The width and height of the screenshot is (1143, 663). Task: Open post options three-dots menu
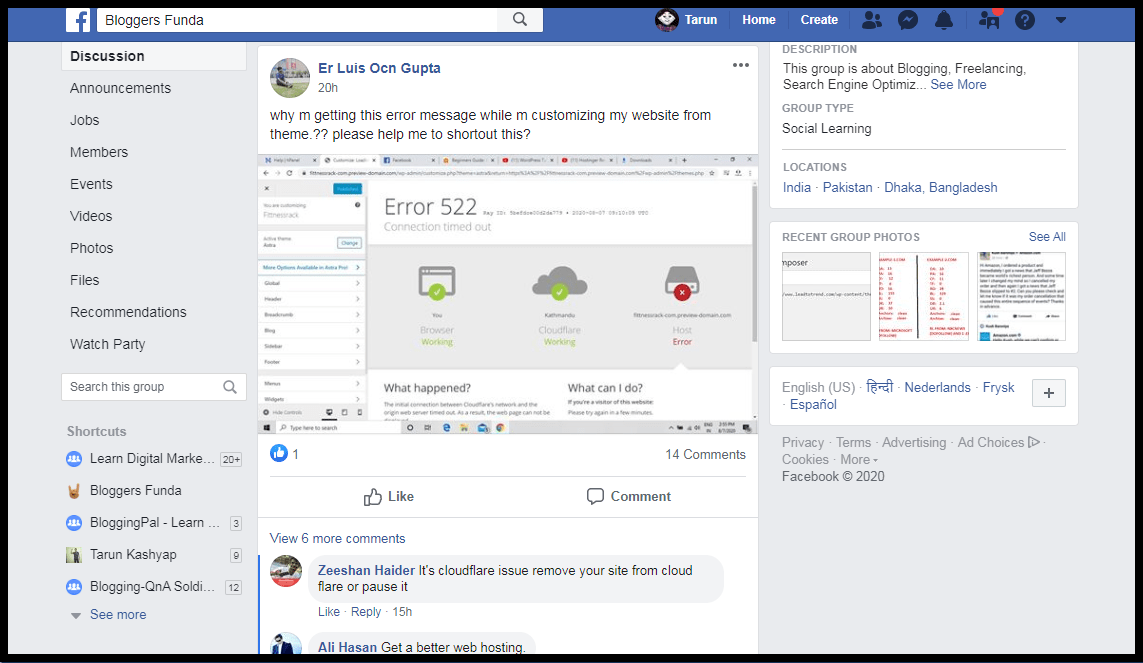click(x=740, y=66)
